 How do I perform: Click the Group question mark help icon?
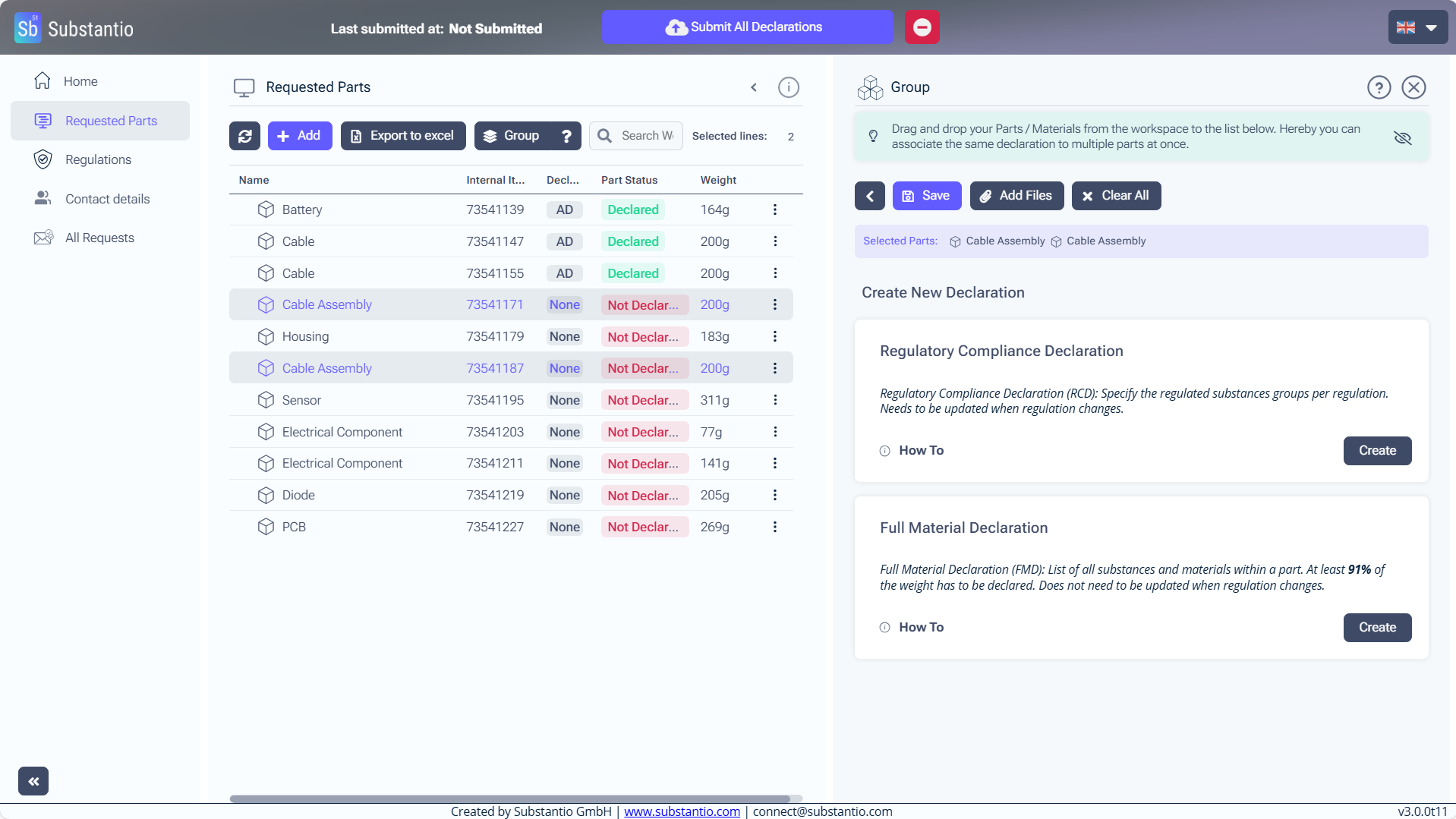[x=566, y=136]
